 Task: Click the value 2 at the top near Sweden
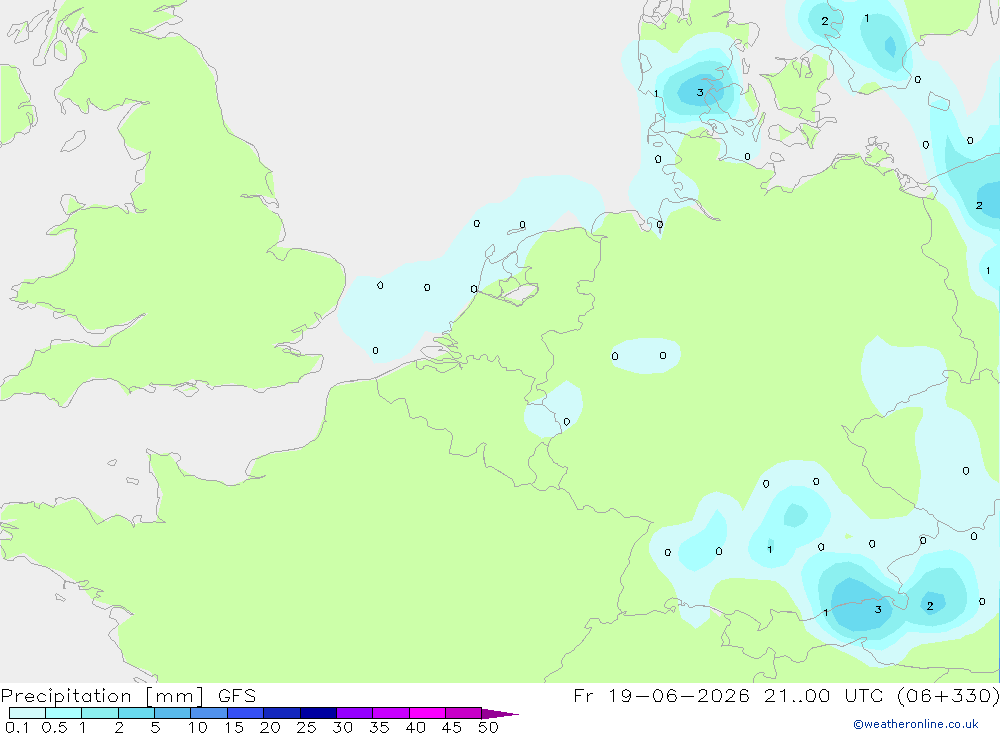click(825, 21)
